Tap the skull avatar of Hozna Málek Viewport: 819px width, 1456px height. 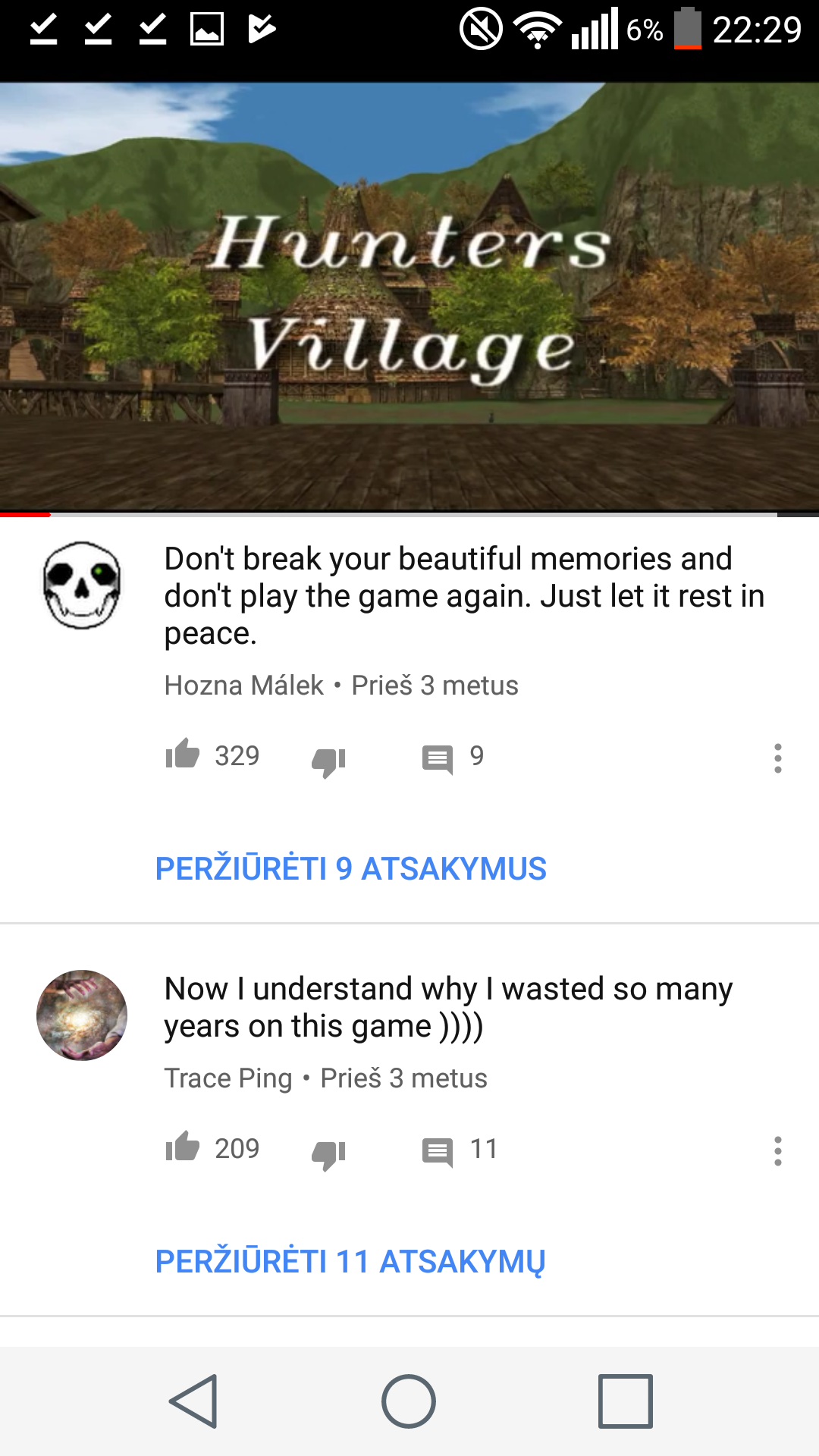(x=82, y=585)
